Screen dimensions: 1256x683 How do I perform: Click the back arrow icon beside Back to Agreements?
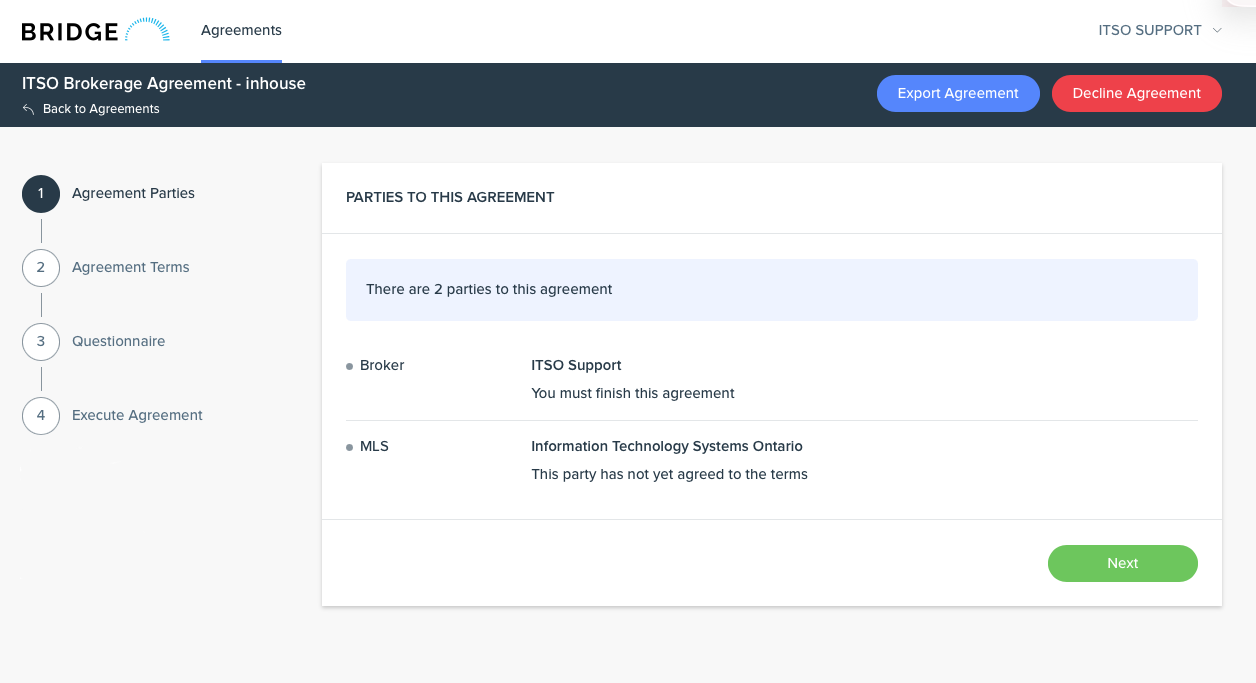point(28,109)
